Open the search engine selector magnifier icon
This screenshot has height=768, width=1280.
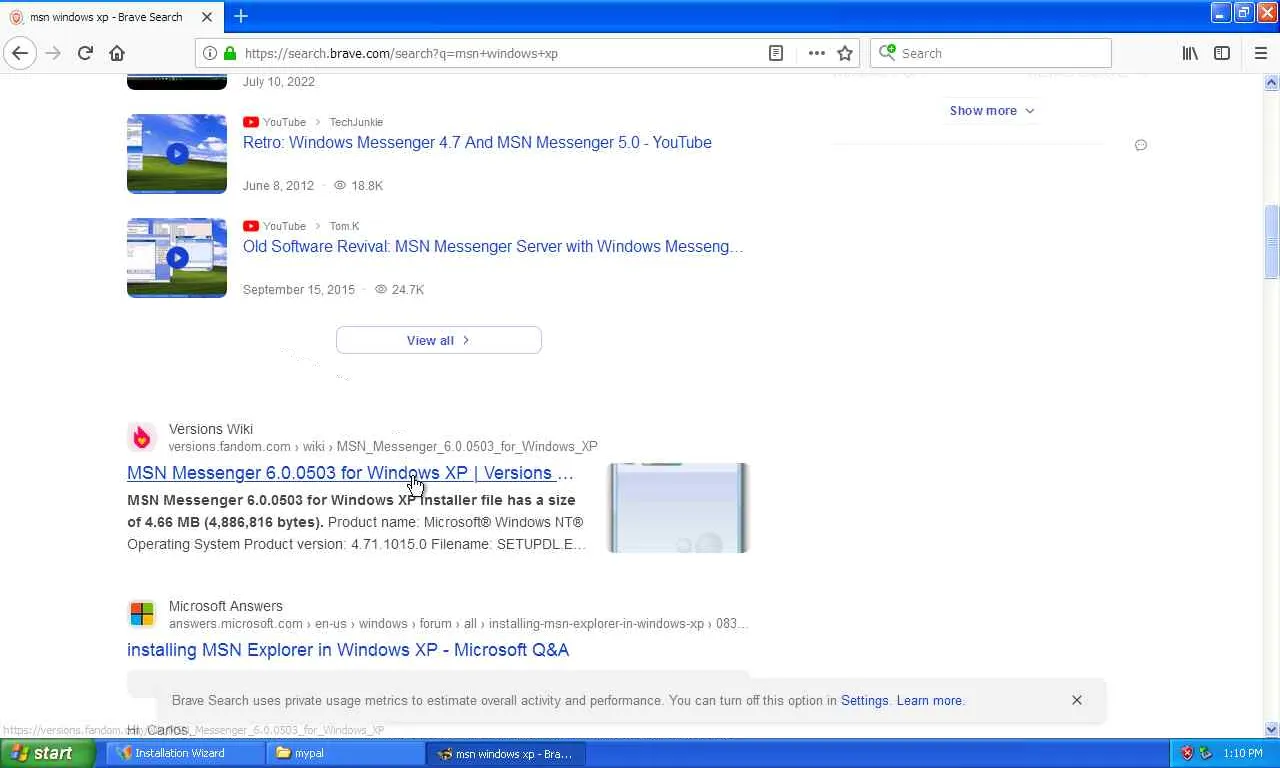click(x=886, y=53)
